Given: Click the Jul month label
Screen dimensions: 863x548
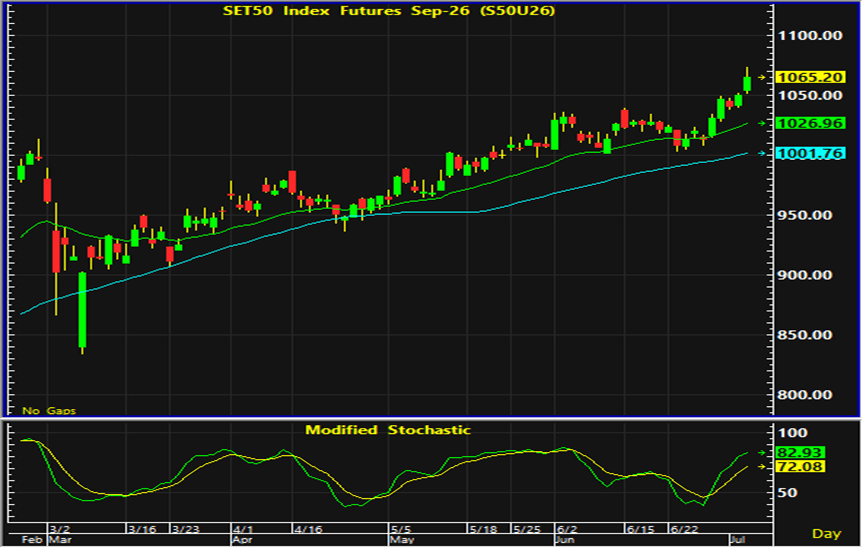Looking at the screenshot, I should (738, 540).
